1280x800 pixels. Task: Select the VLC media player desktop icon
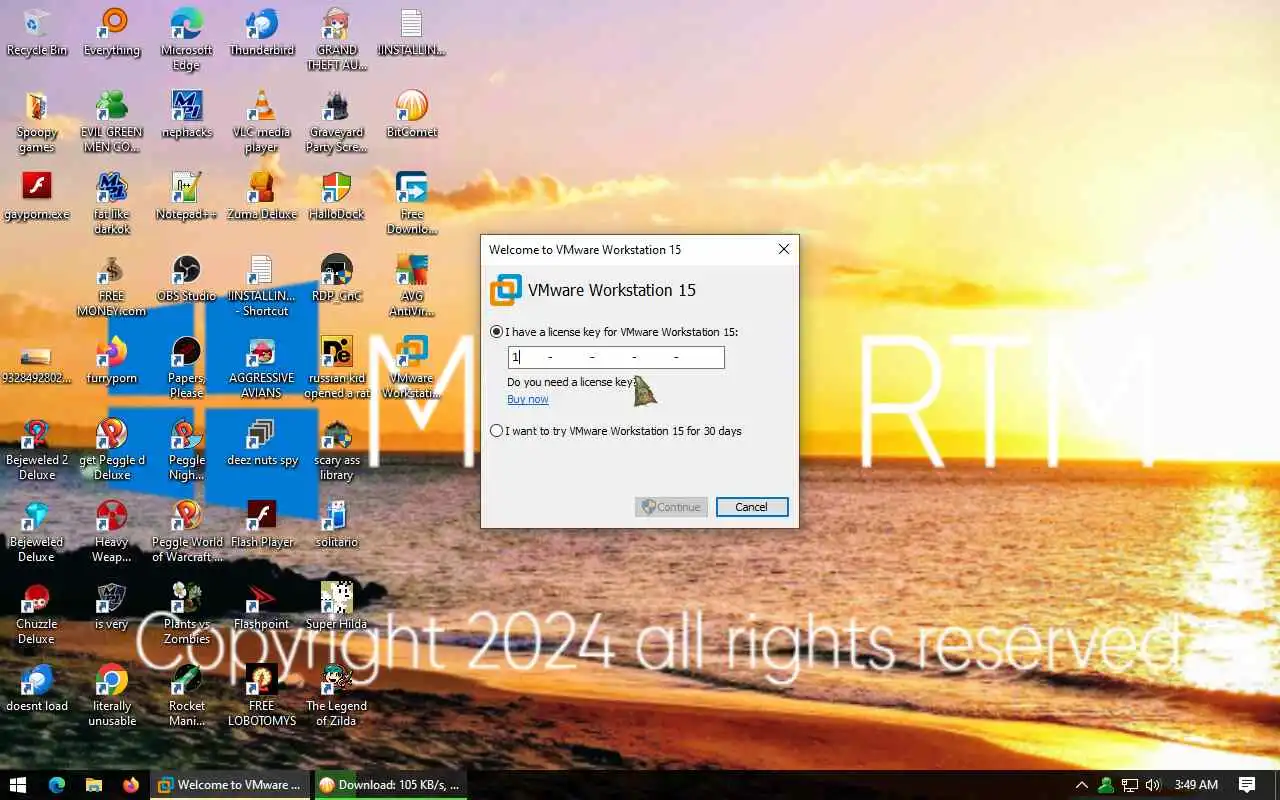click(x=261, y=121)
